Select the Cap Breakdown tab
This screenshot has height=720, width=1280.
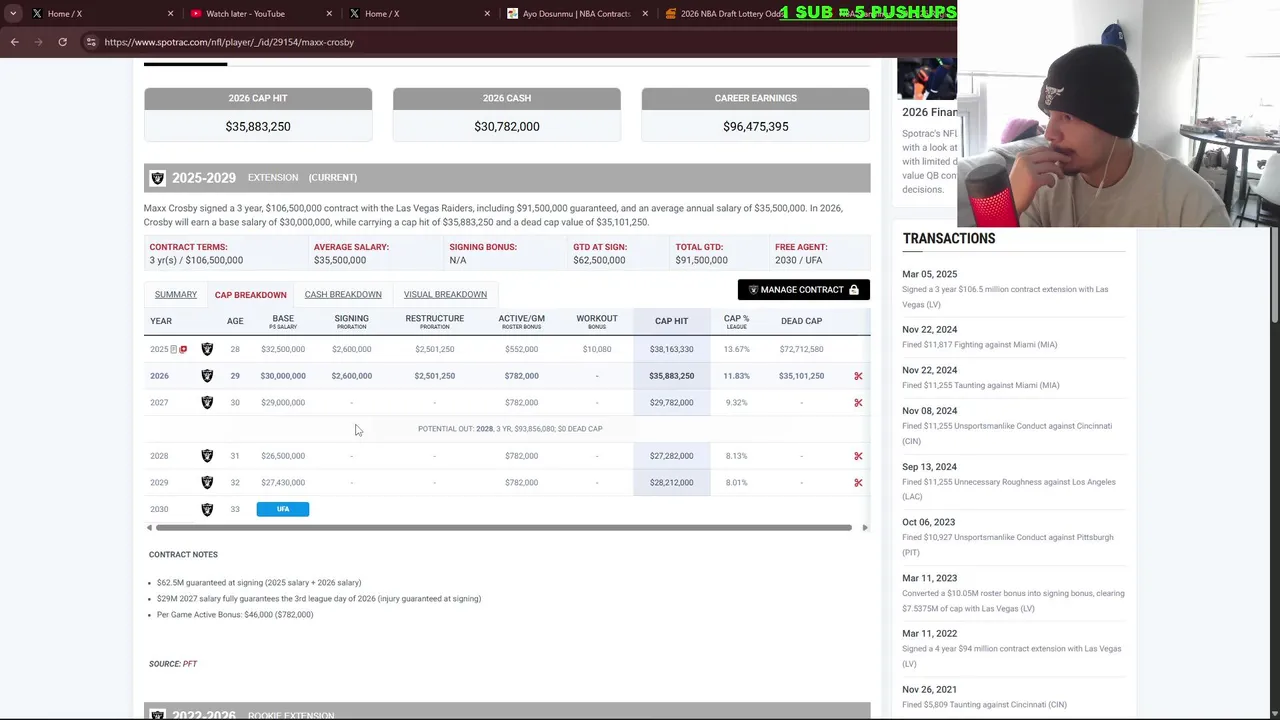point(250,295)
